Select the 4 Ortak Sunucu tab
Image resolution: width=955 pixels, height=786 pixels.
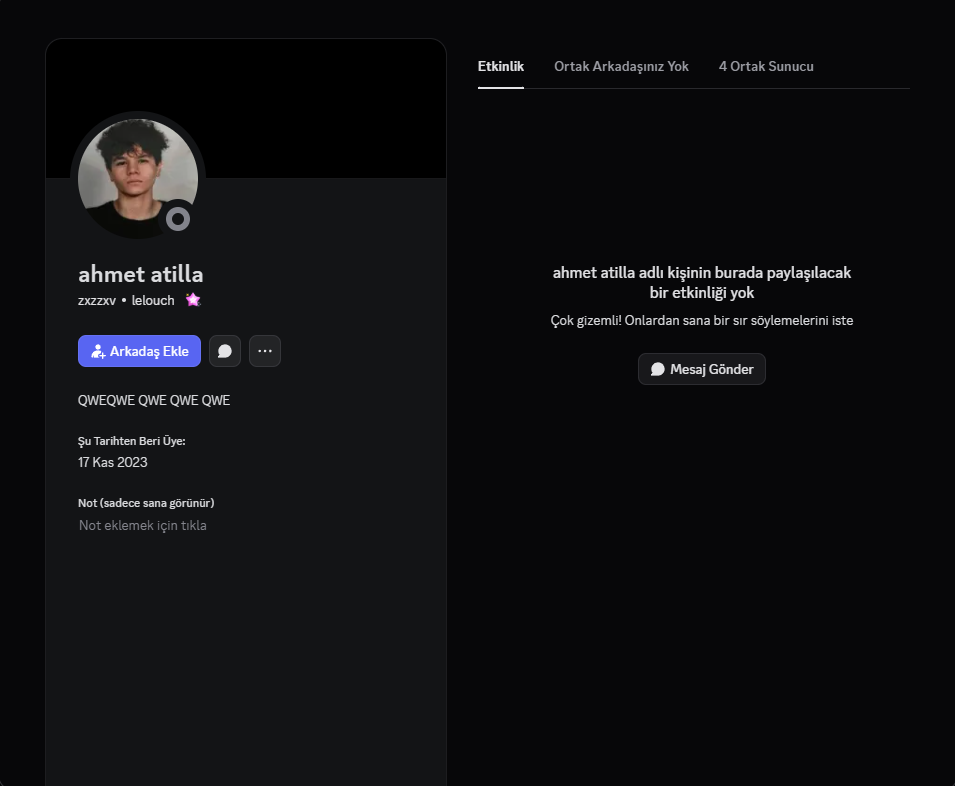point(766,66)
